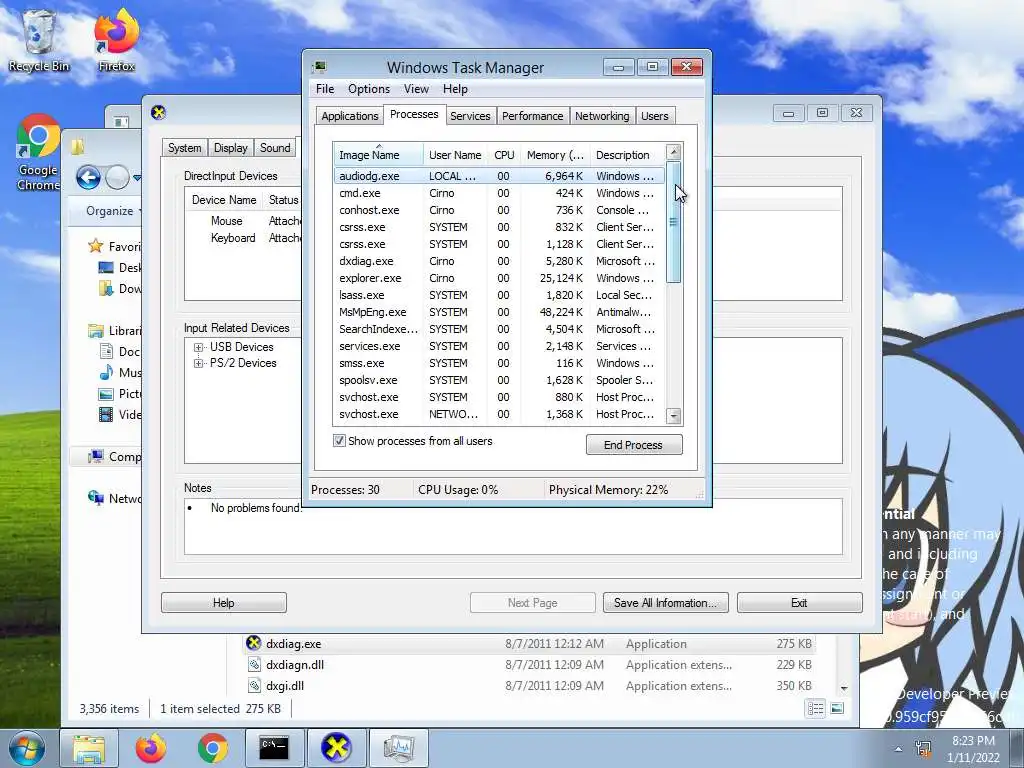The height and width of the screenshot is (768, 1024).
Task: Switch to Performance tab
Action: pyautogui.click(x=532, y=116)
